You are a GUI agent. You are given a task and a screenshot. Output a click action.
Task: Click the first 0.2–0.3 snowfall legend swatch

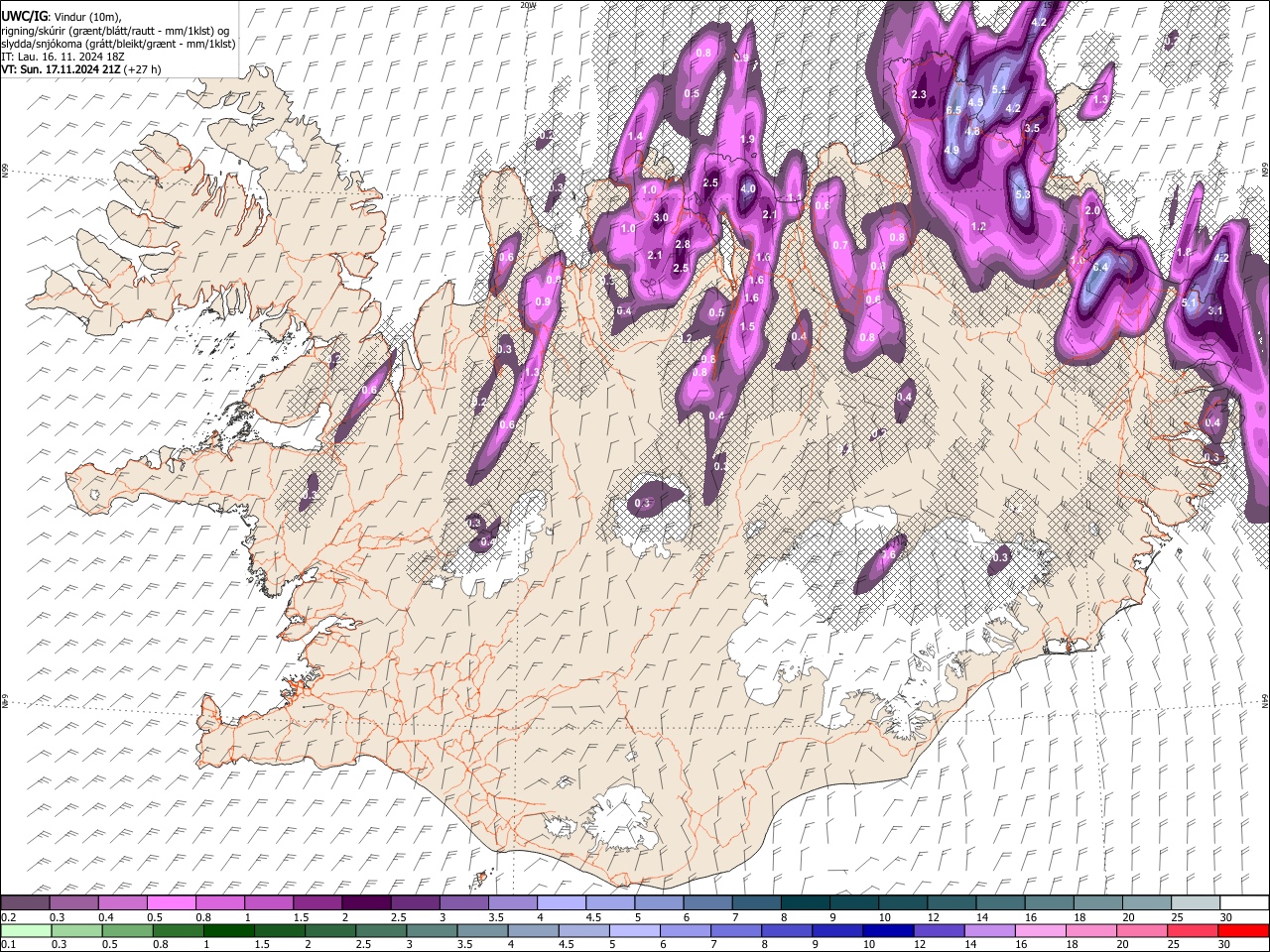(26, 902)
